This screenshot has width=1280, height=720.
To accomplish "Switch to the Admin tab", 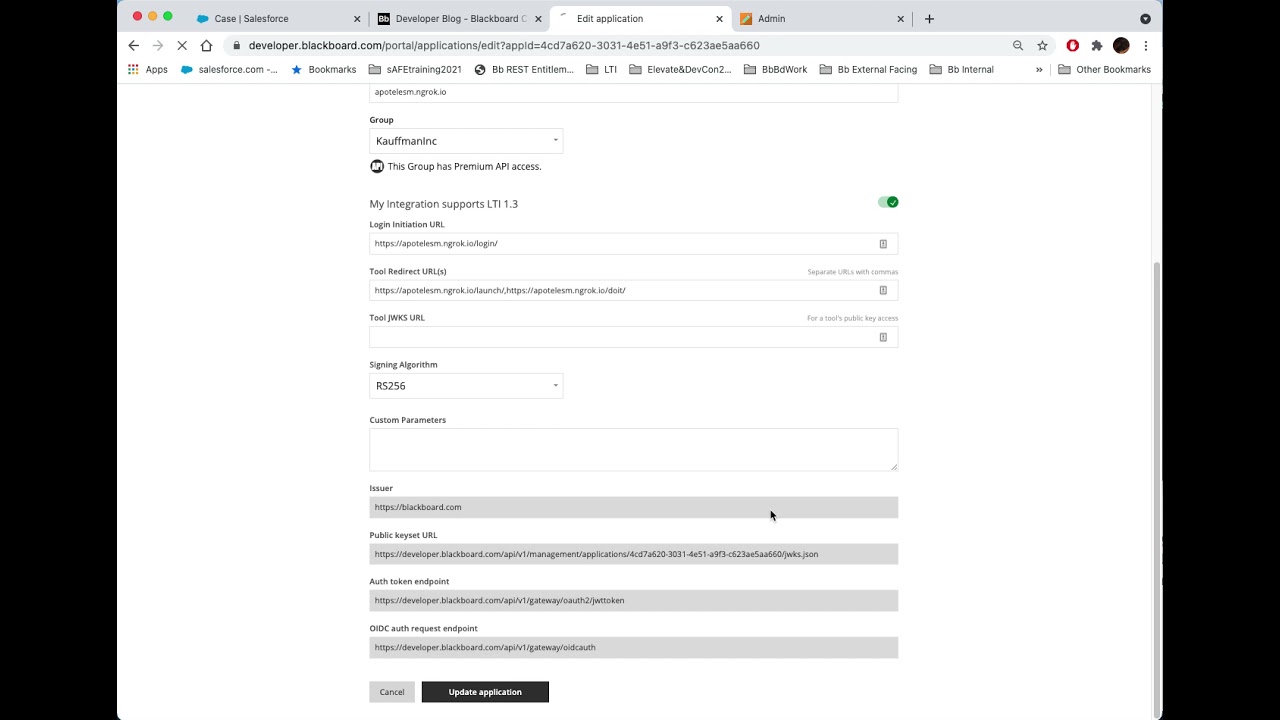I will click(820, 19).
